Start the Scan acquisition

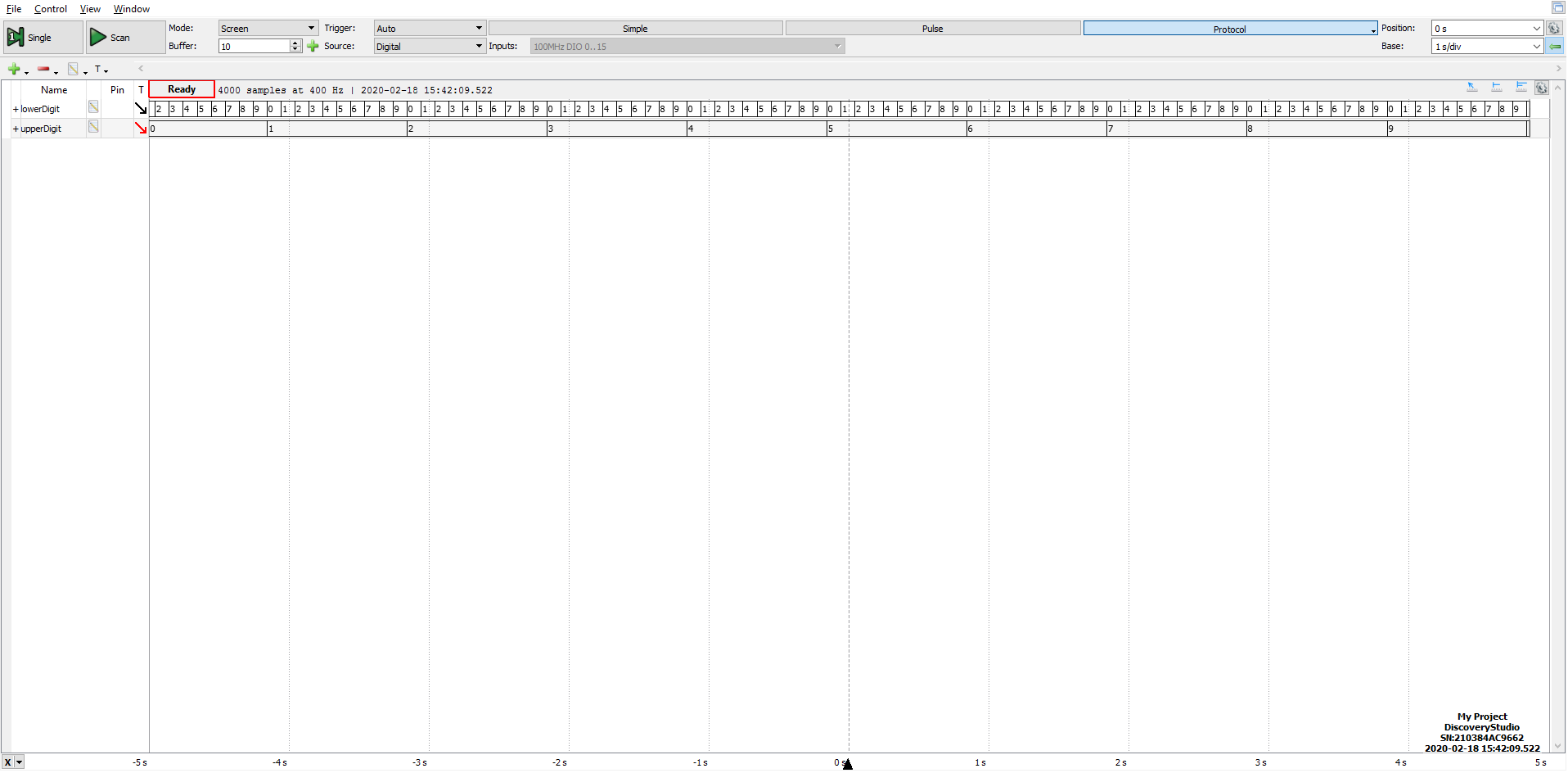[x=125, y=38]
